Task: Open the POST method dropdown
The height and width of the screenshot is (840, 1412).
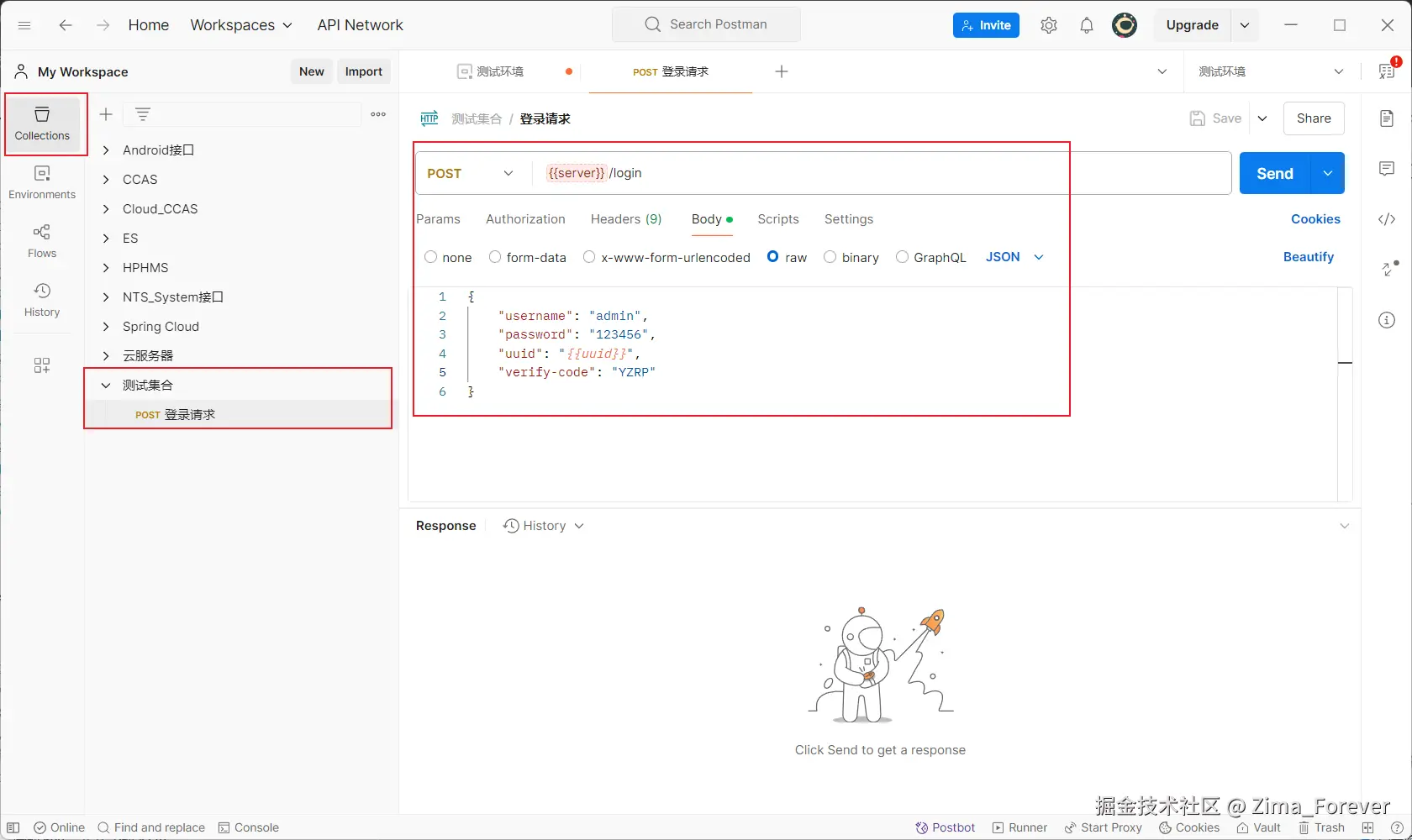Action: click(x=471, y=173)
